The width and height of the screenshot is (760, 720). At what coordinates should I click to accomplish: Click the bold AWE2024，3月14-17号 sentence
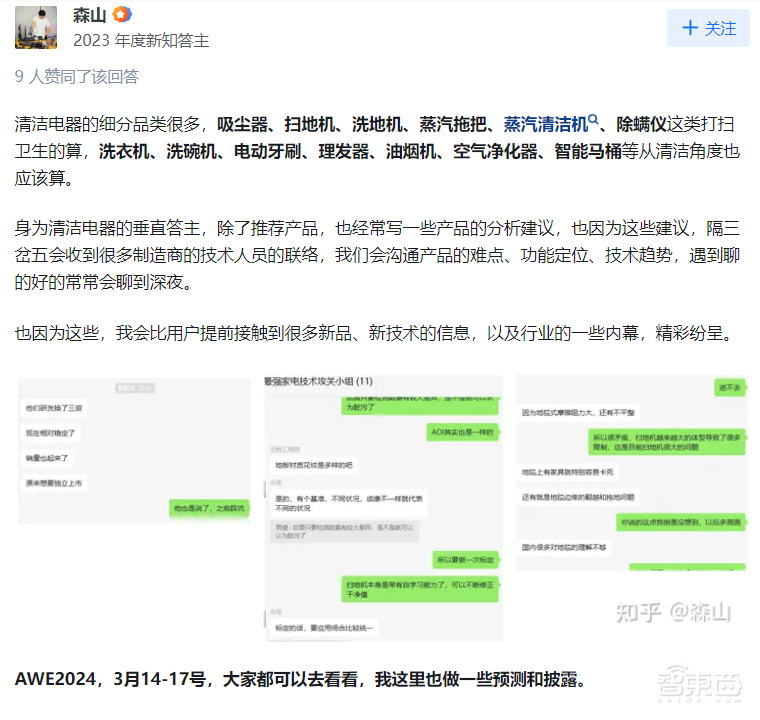[301, 679]
